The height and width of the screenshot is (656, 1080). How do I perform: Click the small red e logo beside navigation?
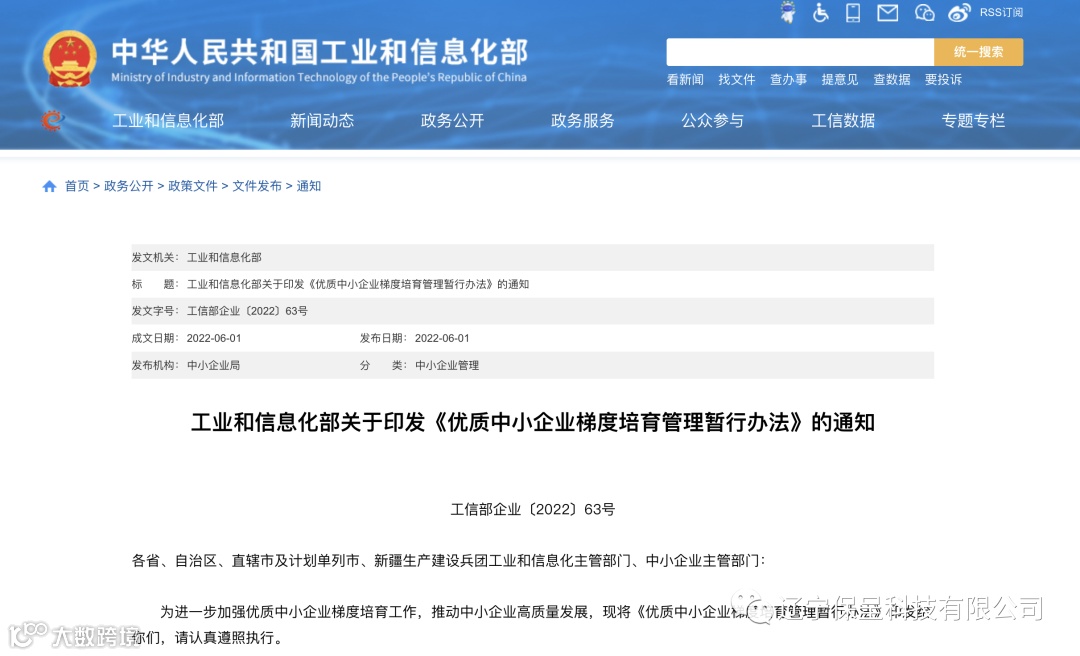pos(52,121)
